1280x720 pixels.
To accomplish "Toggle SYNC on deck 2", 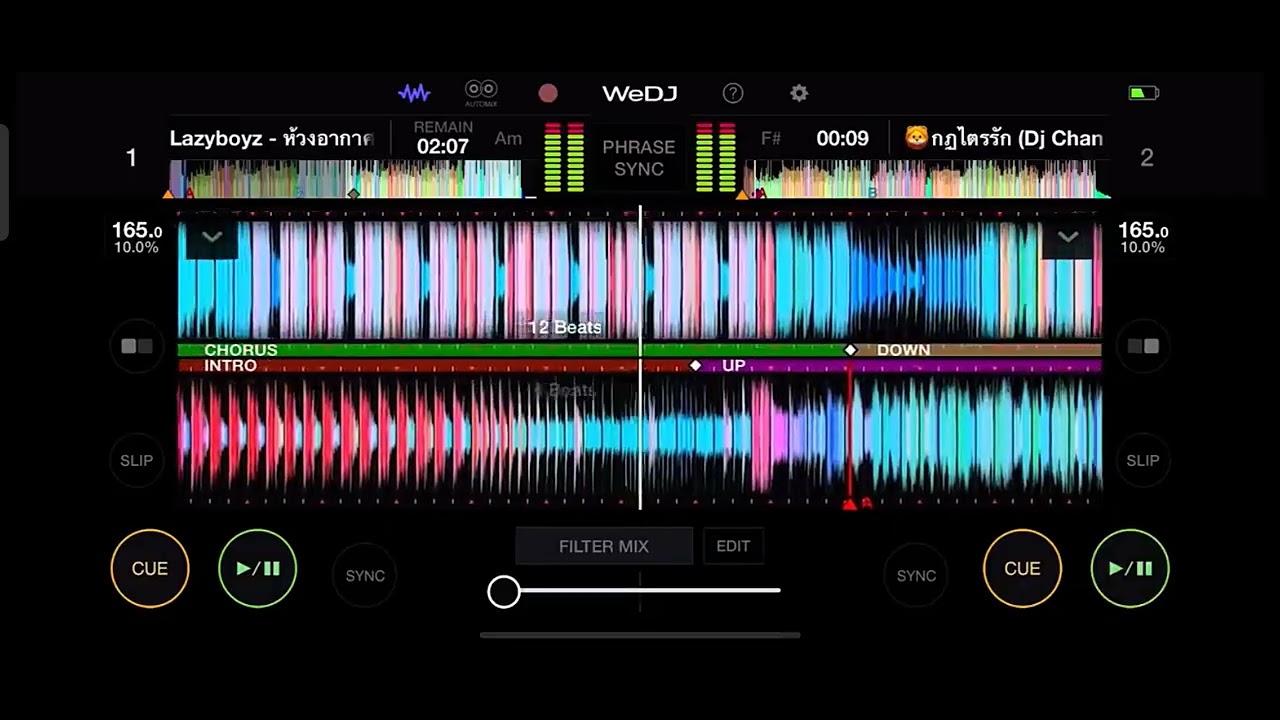I will (916, 575).
